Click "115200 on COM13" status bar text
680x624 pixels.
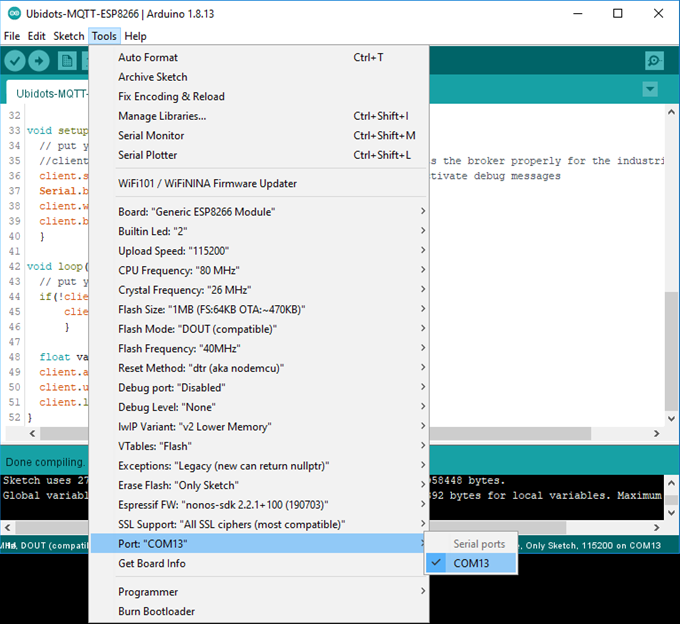[621, 546]
